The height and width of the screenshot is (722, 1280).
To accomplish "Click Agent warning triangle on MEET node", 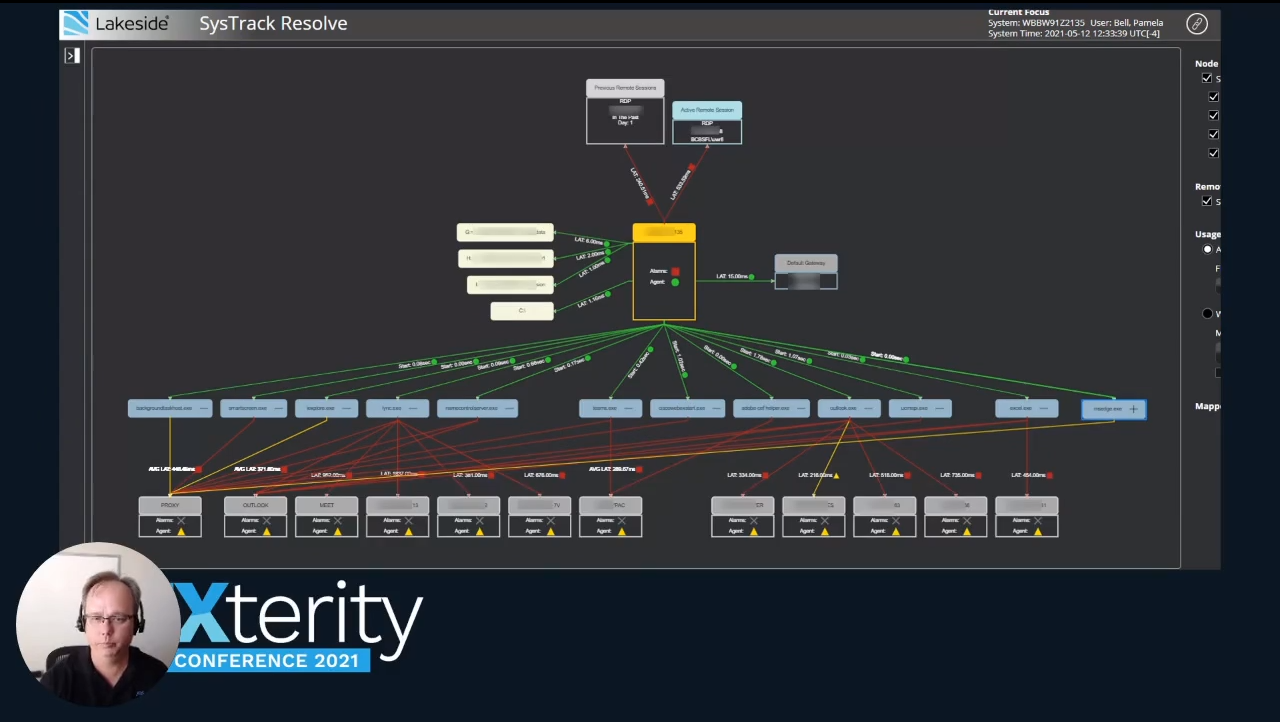I will [x=337, y=531].
